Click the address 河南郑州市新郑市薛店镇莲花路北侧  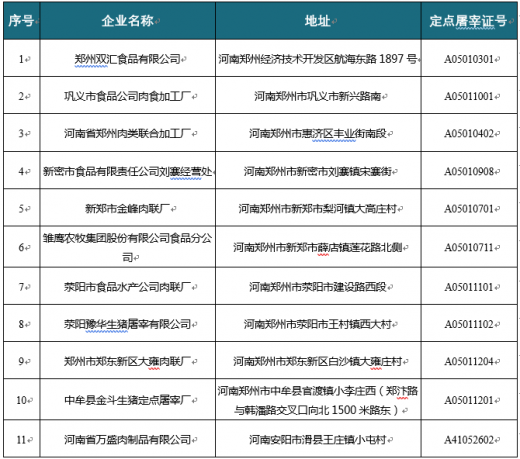[x=318, y=247]
